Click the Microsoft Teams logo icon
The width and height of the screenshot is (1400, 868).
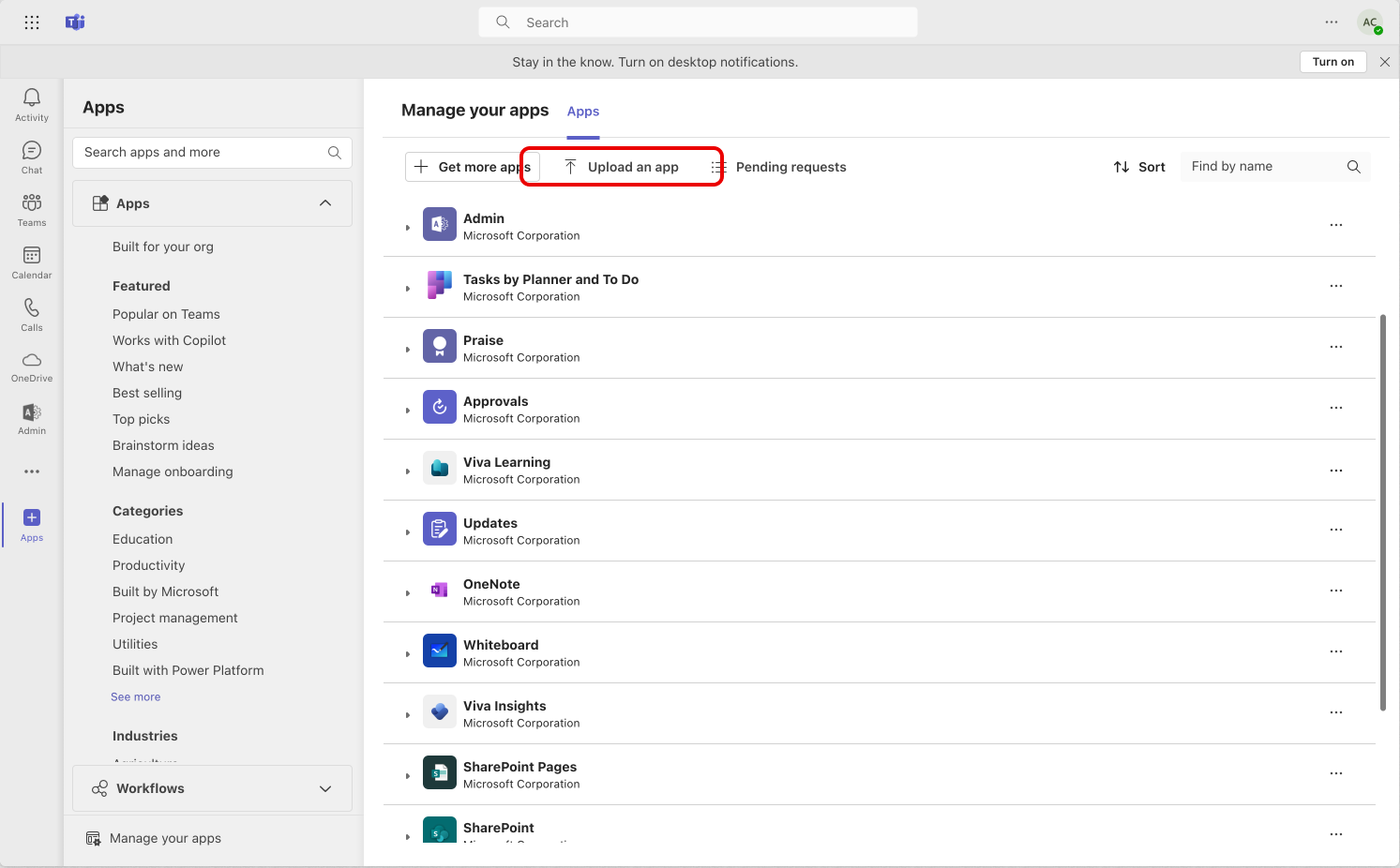75,22
